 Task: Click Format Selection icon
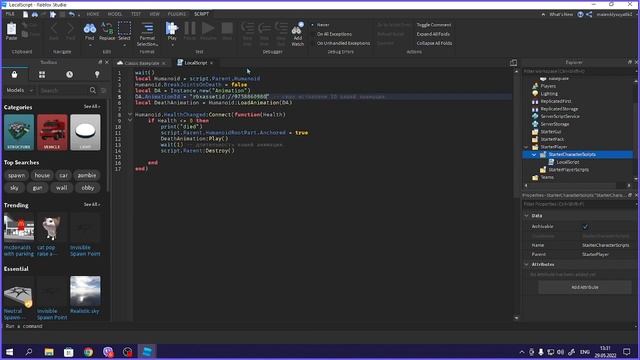[147, 28]
